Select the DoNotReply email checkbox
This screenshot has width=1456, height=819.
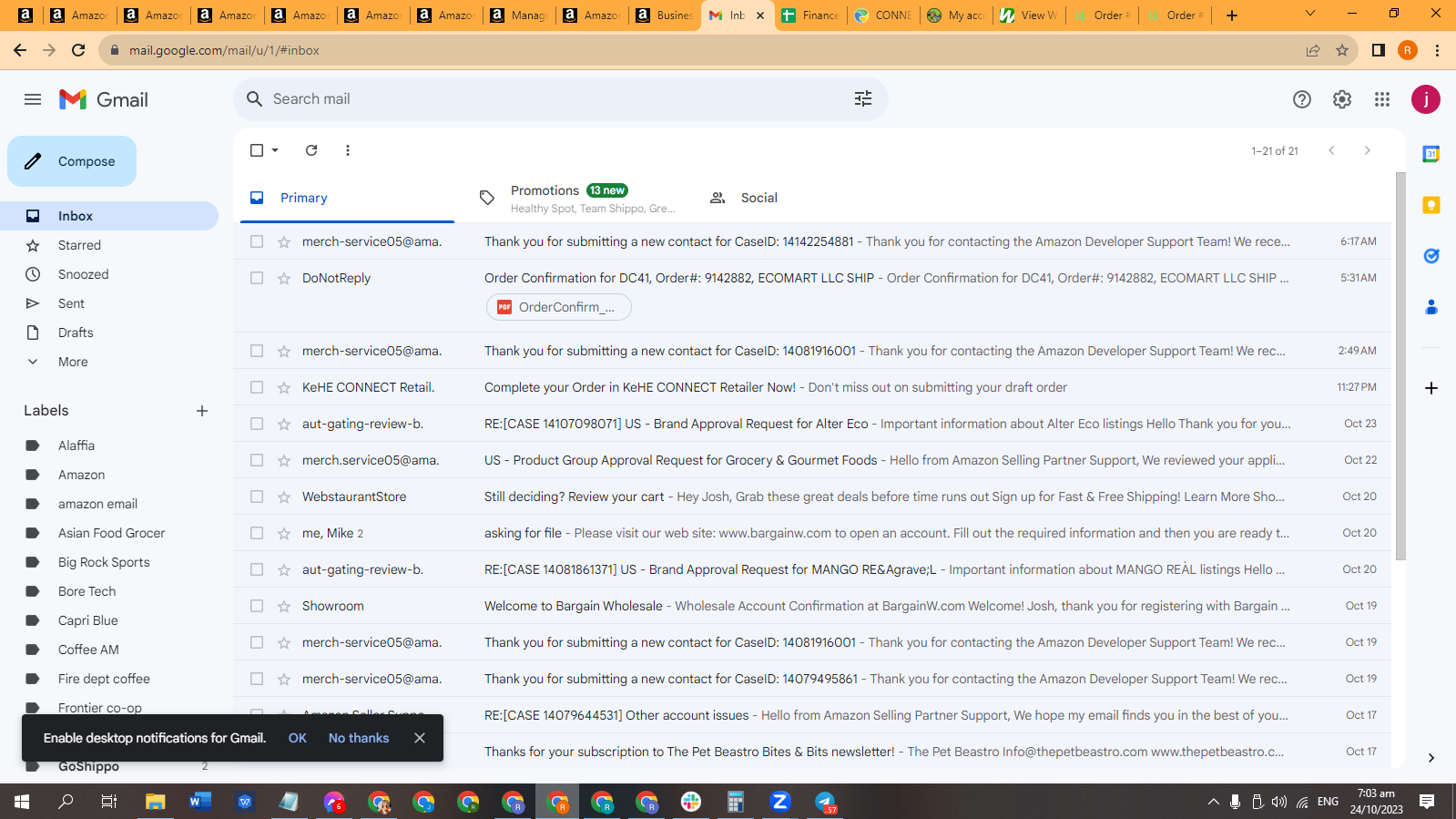pos(257,278)
